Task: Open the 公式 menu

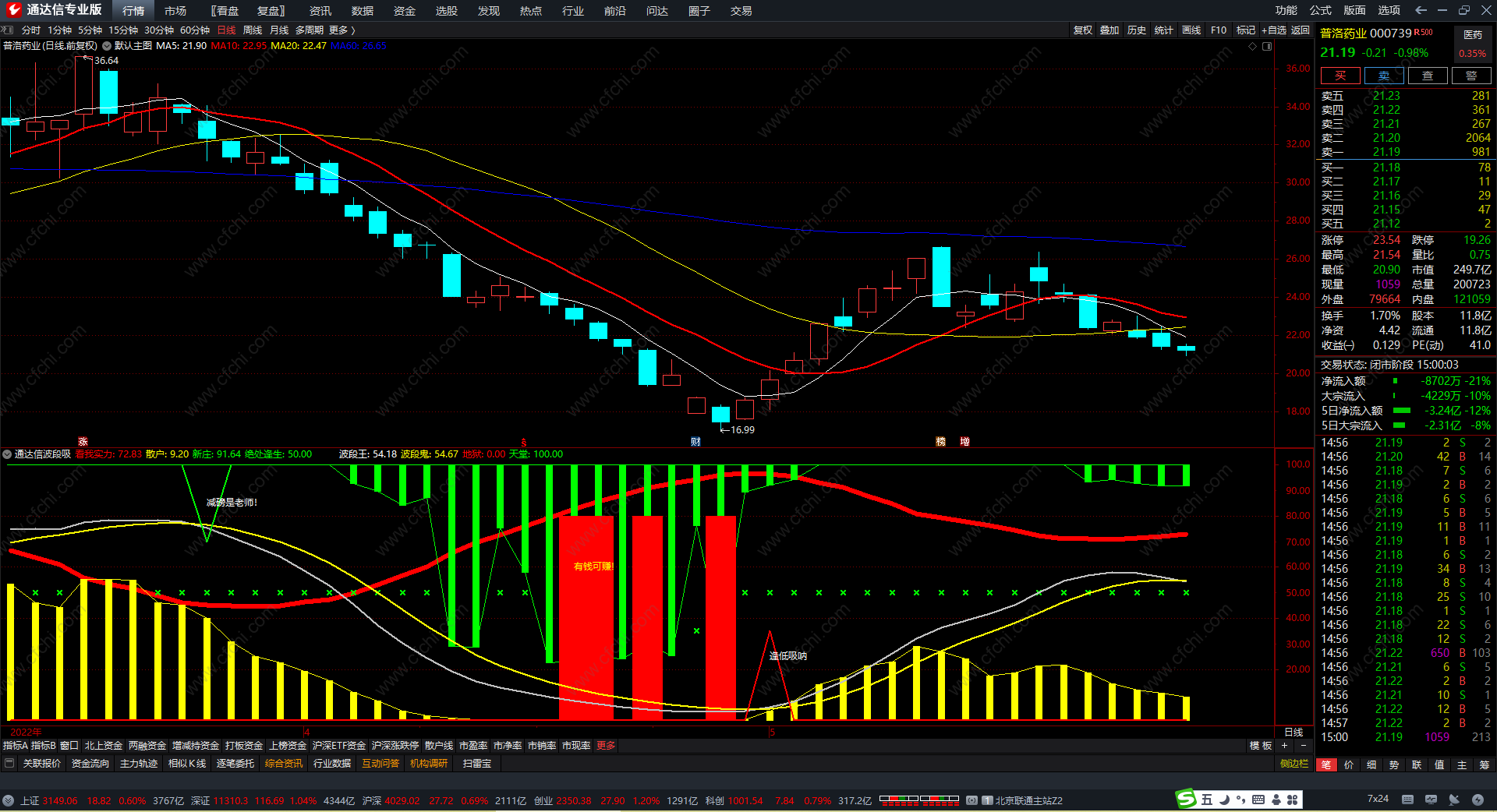Action: click(1320, 10)
